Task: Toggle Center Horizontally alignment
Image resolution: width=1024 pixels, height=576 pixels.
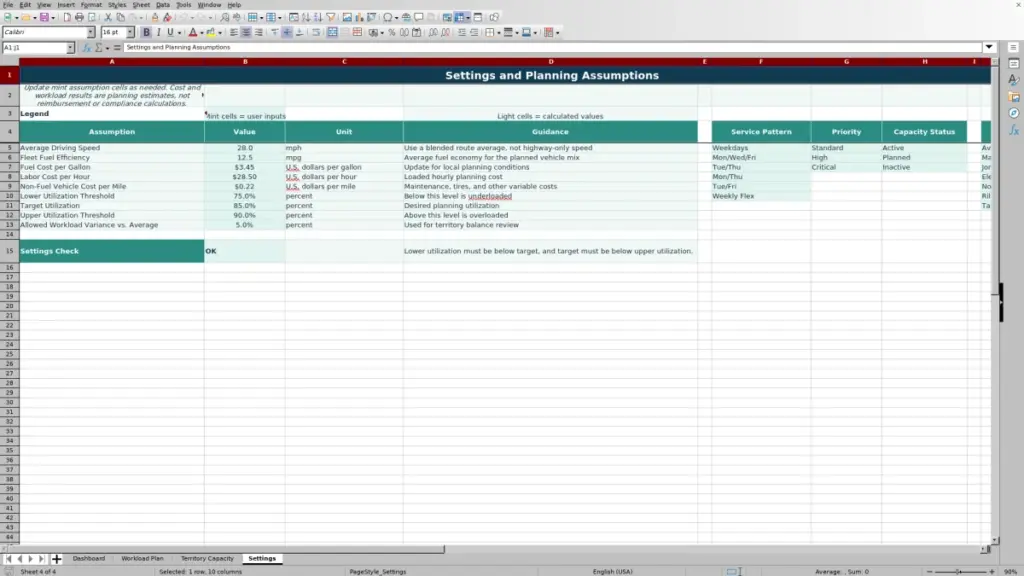Action: point(246,32)
